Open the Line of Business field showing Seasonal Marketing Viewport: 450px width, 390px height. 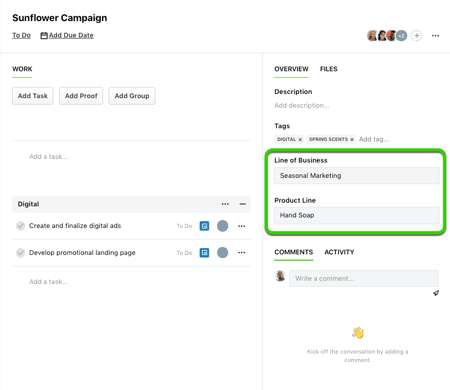point(357,176)
